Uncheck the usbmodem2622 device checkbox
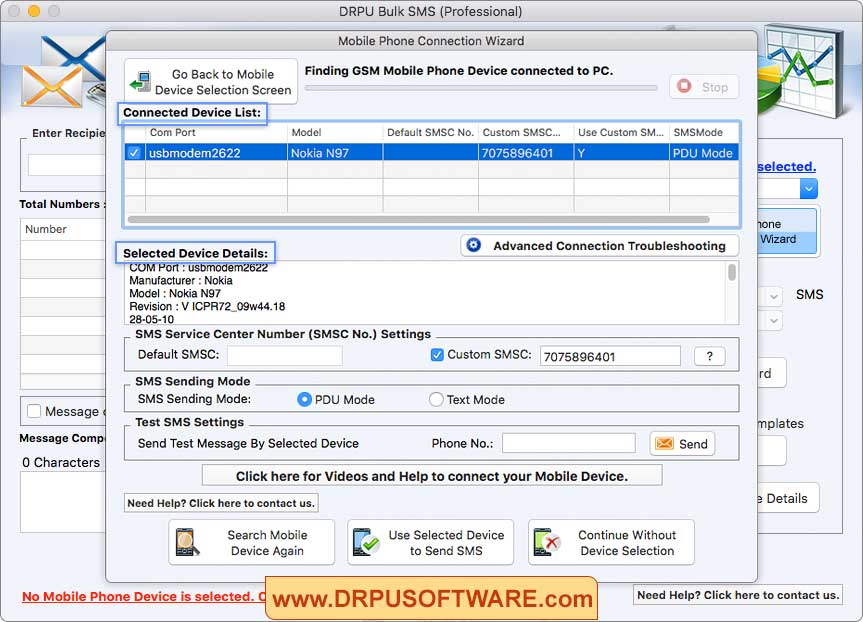The image size is (863, 622). coord(134,152)
